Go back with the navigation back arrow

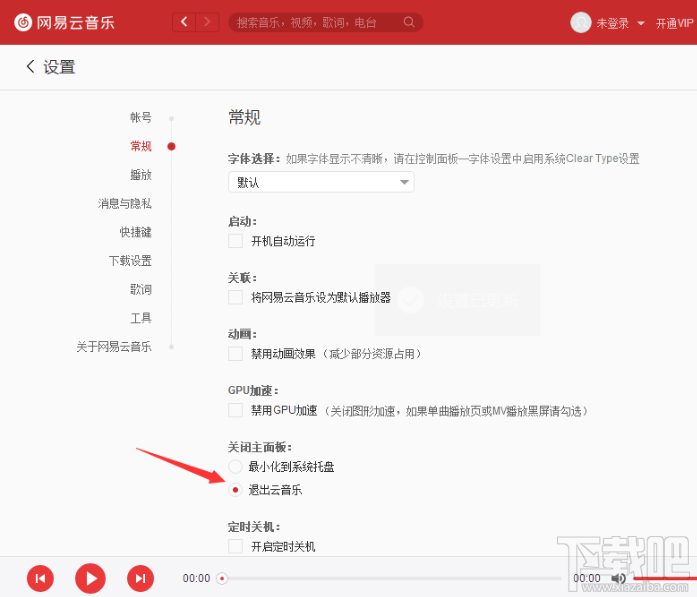coord(184,22)
